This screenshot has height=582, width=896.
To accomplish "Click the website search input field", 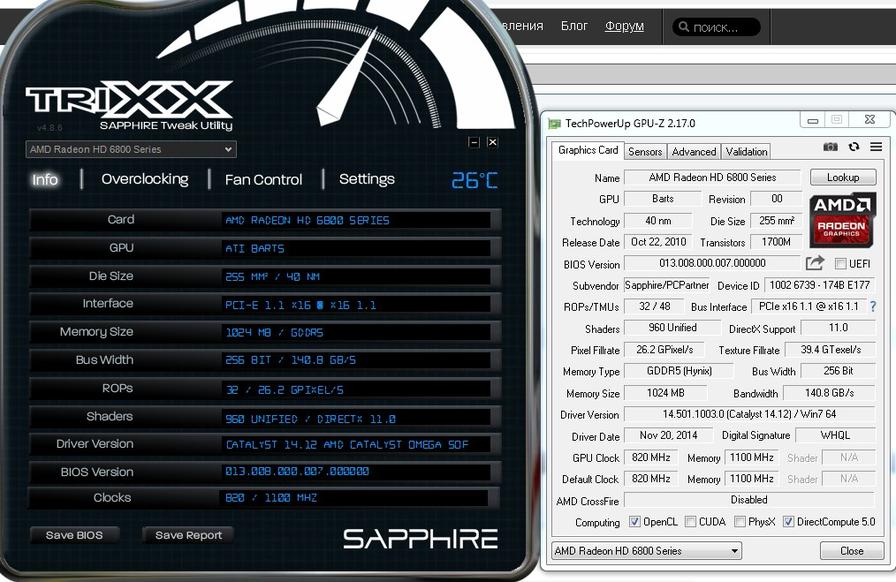I will (x=717, y=26).
